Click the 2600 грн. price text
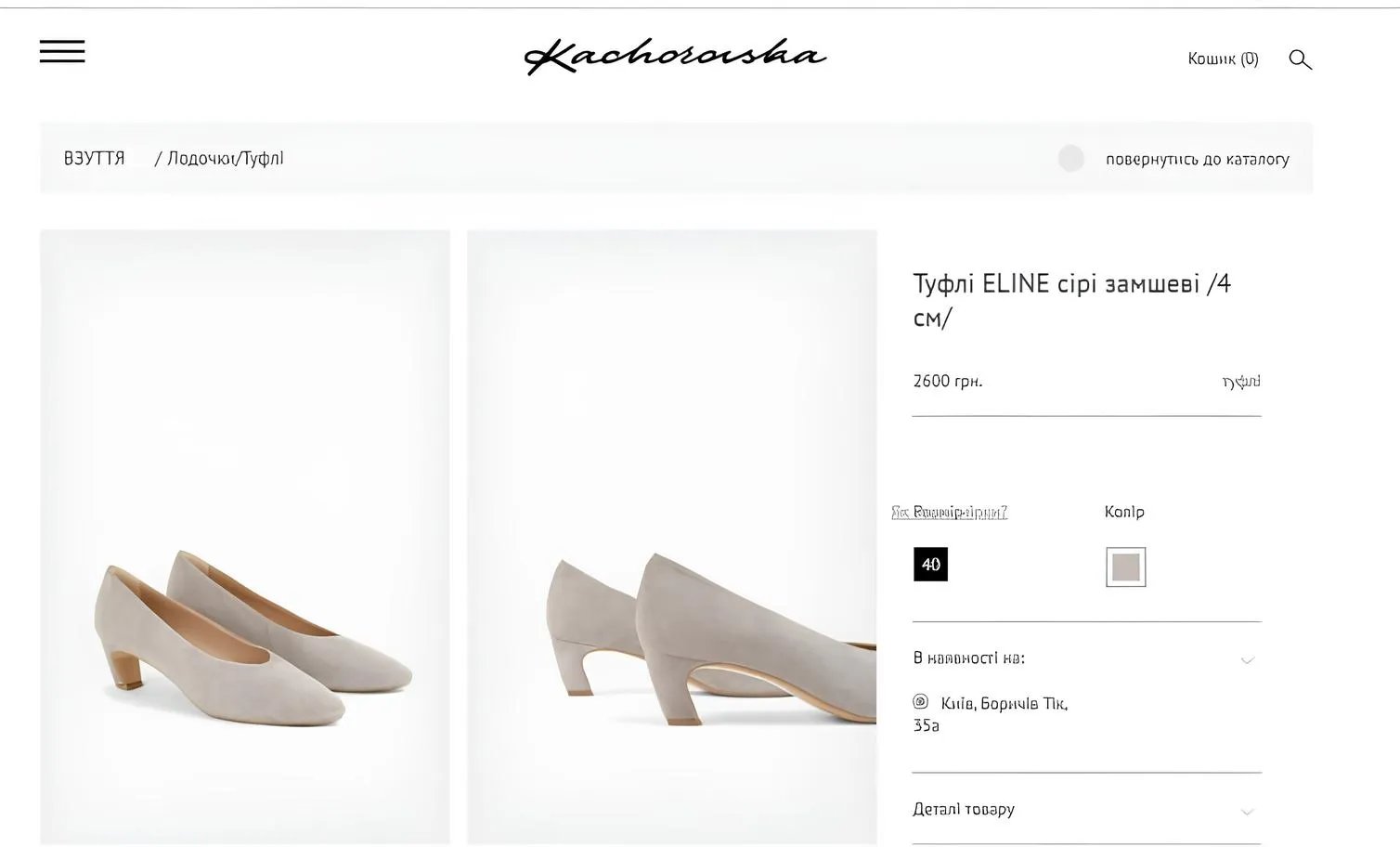Screen dimensions: 1400x847 pyautogui.click(x=947, y=382)
